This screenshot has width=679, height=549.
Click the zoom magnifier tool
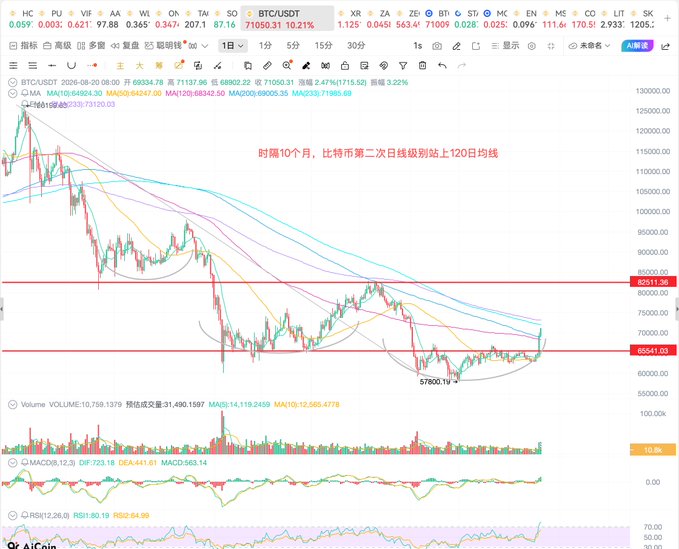coord(287,65)
